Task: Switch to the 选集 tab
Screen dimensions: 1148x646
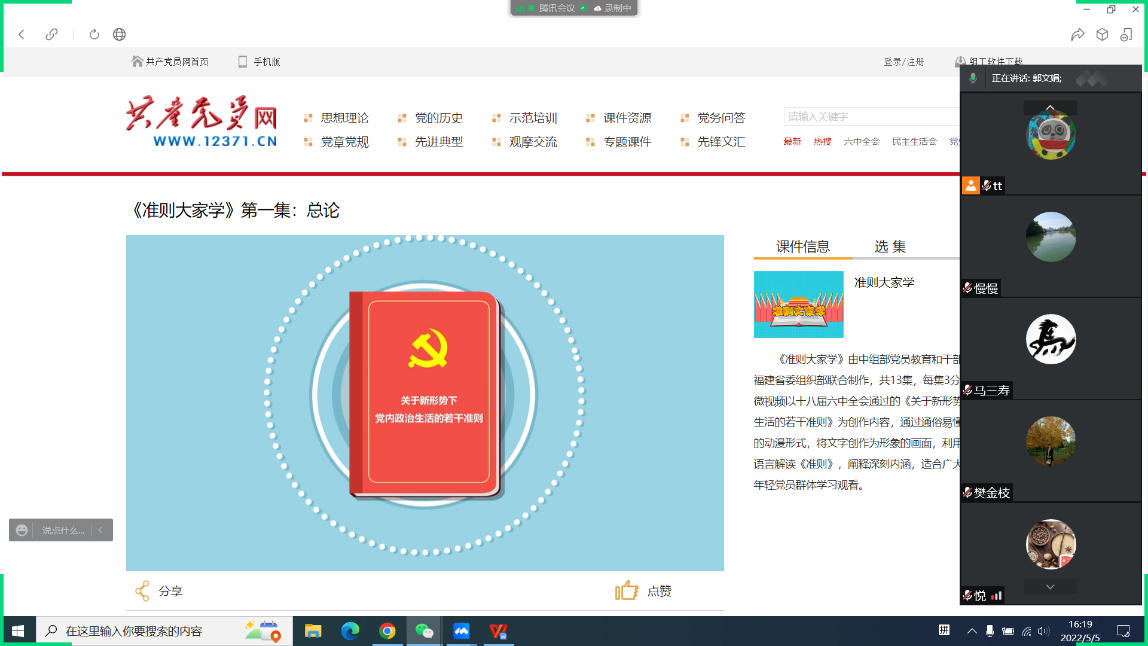Action: pyautogui.click(x=890, y=247)
